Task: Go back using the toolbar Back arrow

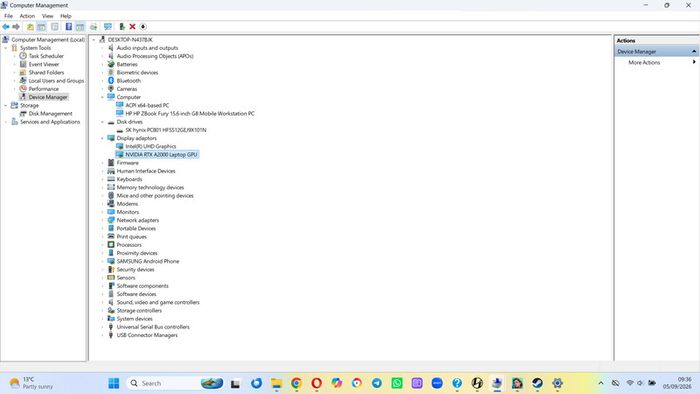Action: [x=6, y=27]
